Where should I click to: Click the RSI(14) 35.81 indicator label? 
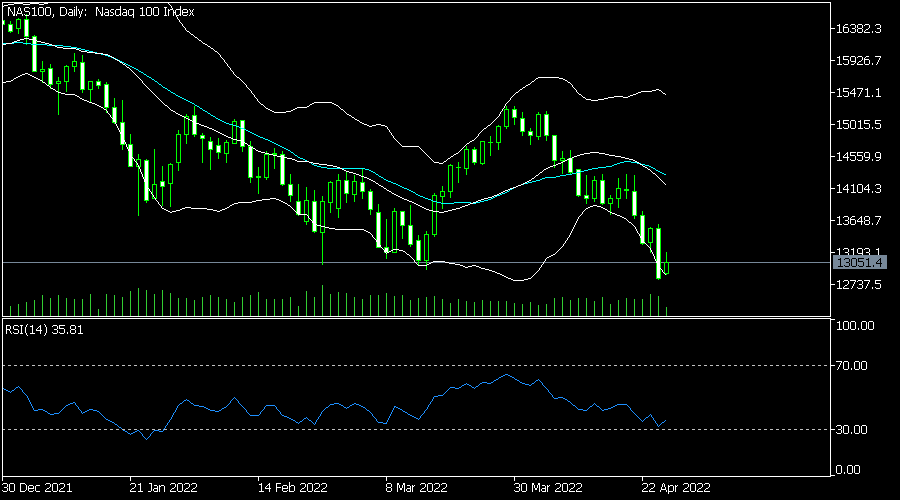(x=44, y=330)
